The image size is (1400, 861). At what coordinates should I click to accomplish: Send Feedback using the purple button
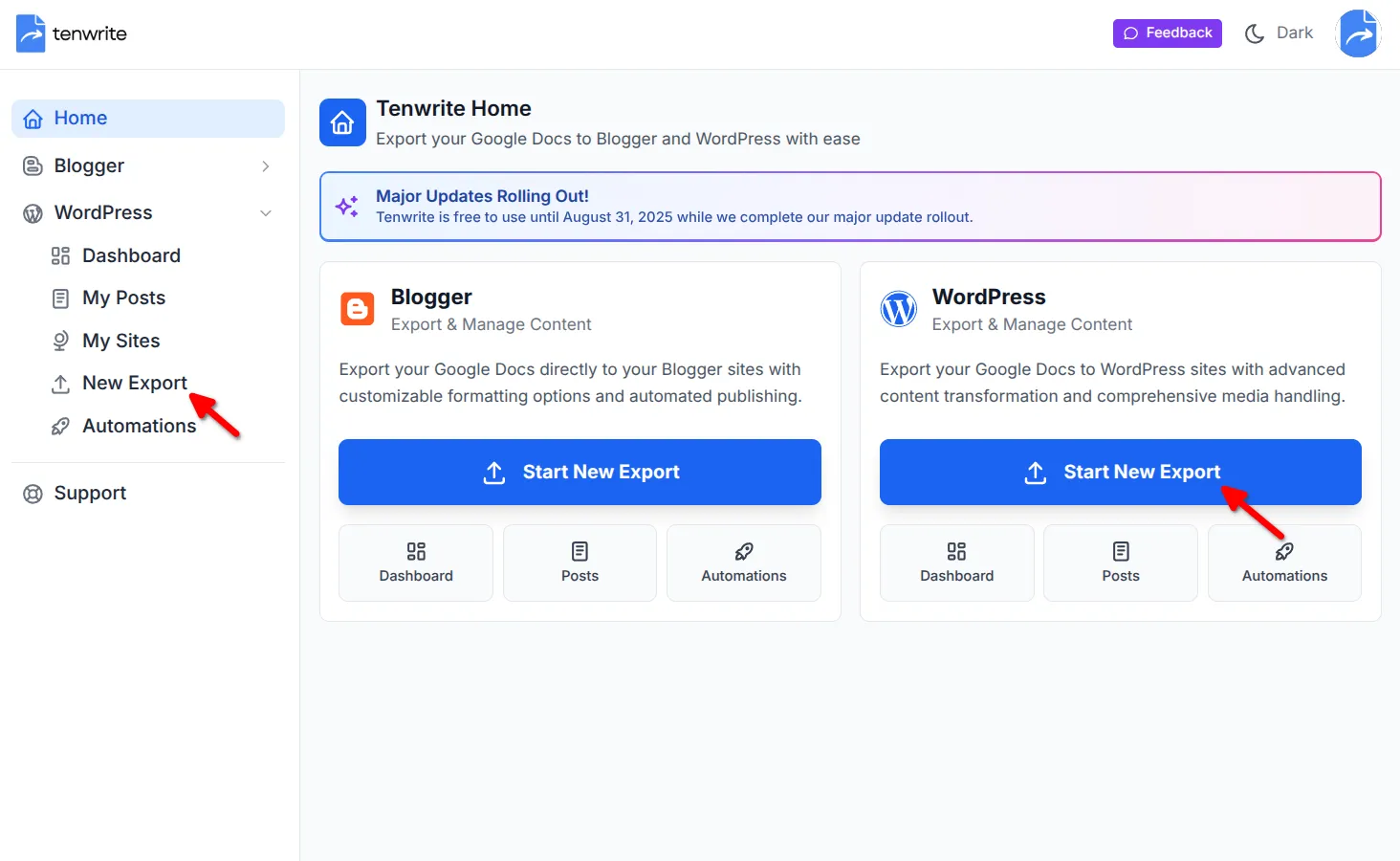point(1167,33)
